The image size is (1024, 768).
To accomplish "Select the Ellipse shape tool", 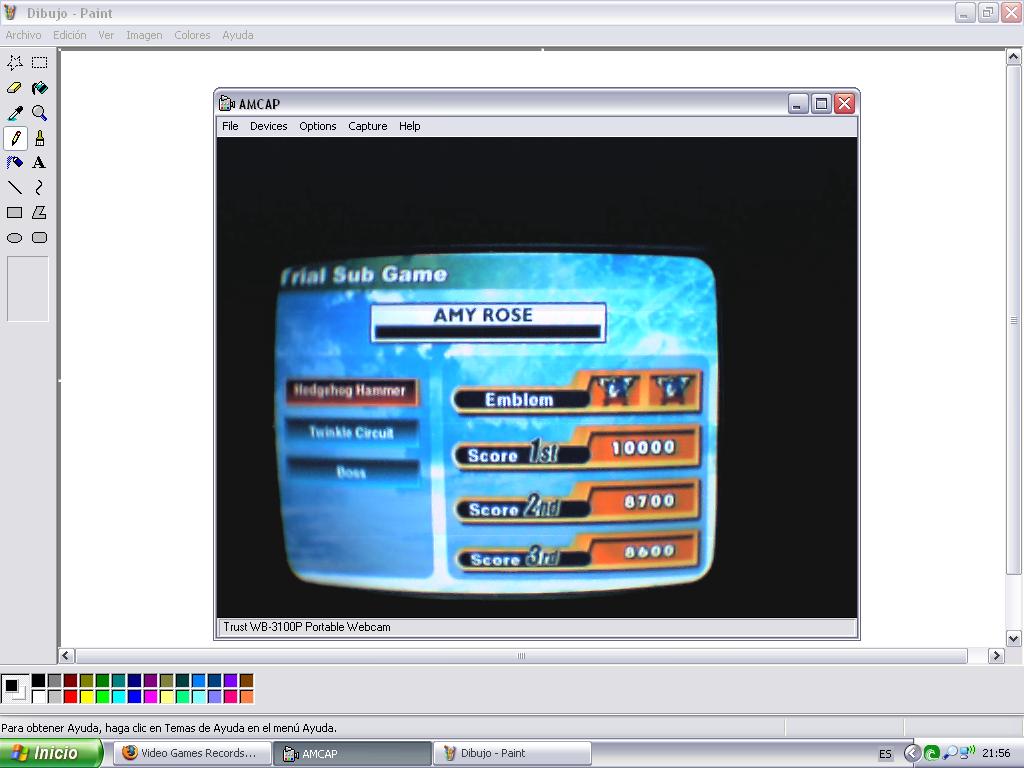I will click(15, 238).
